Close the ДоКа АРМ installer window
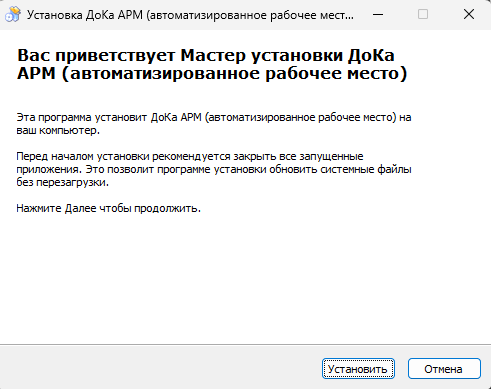Viewport: 491px width, 389px height. (469, 15)
